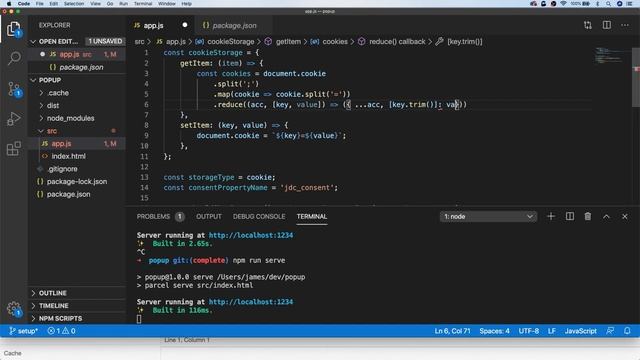Image resolution: width=640 pixels, height=360 pixels.
Task: Open index.html in the file tree
Action: coord(77,156)
